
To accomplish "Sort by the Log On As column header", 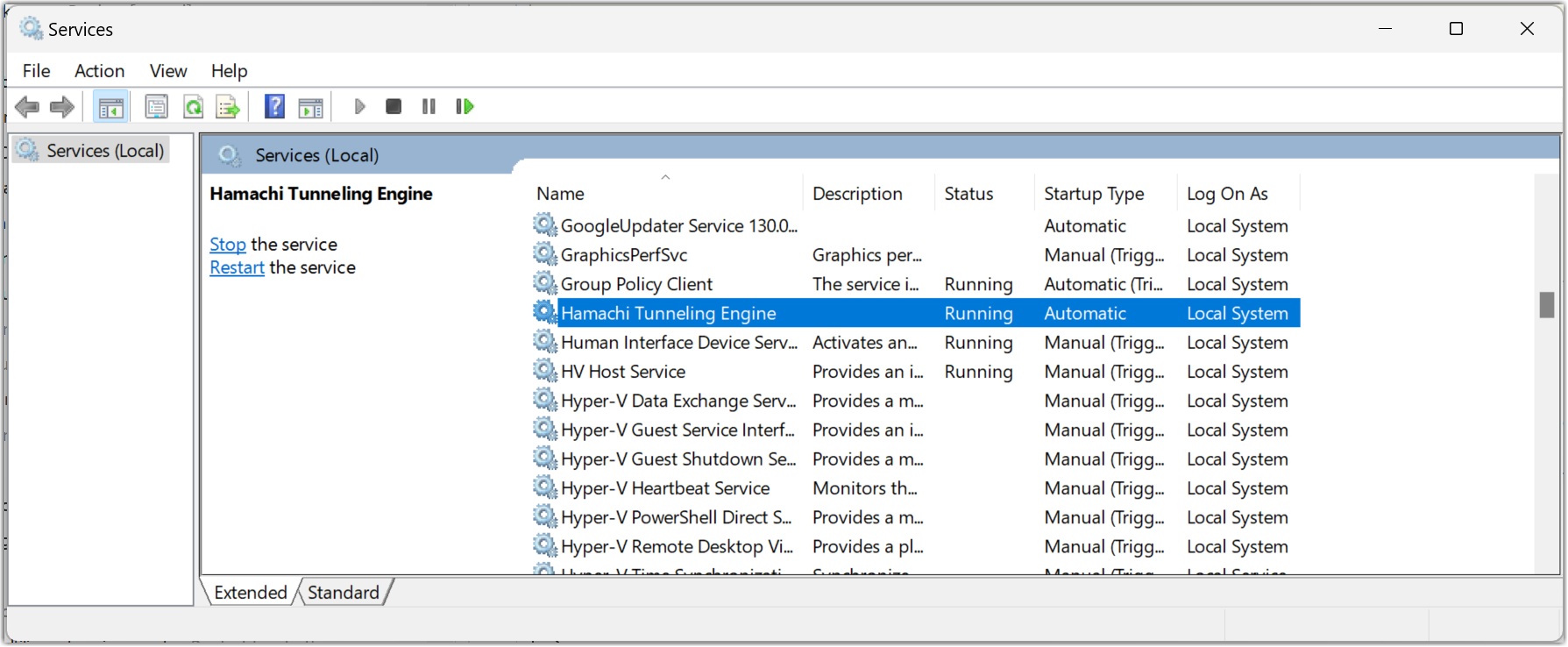I will [x=1238, y=194].
